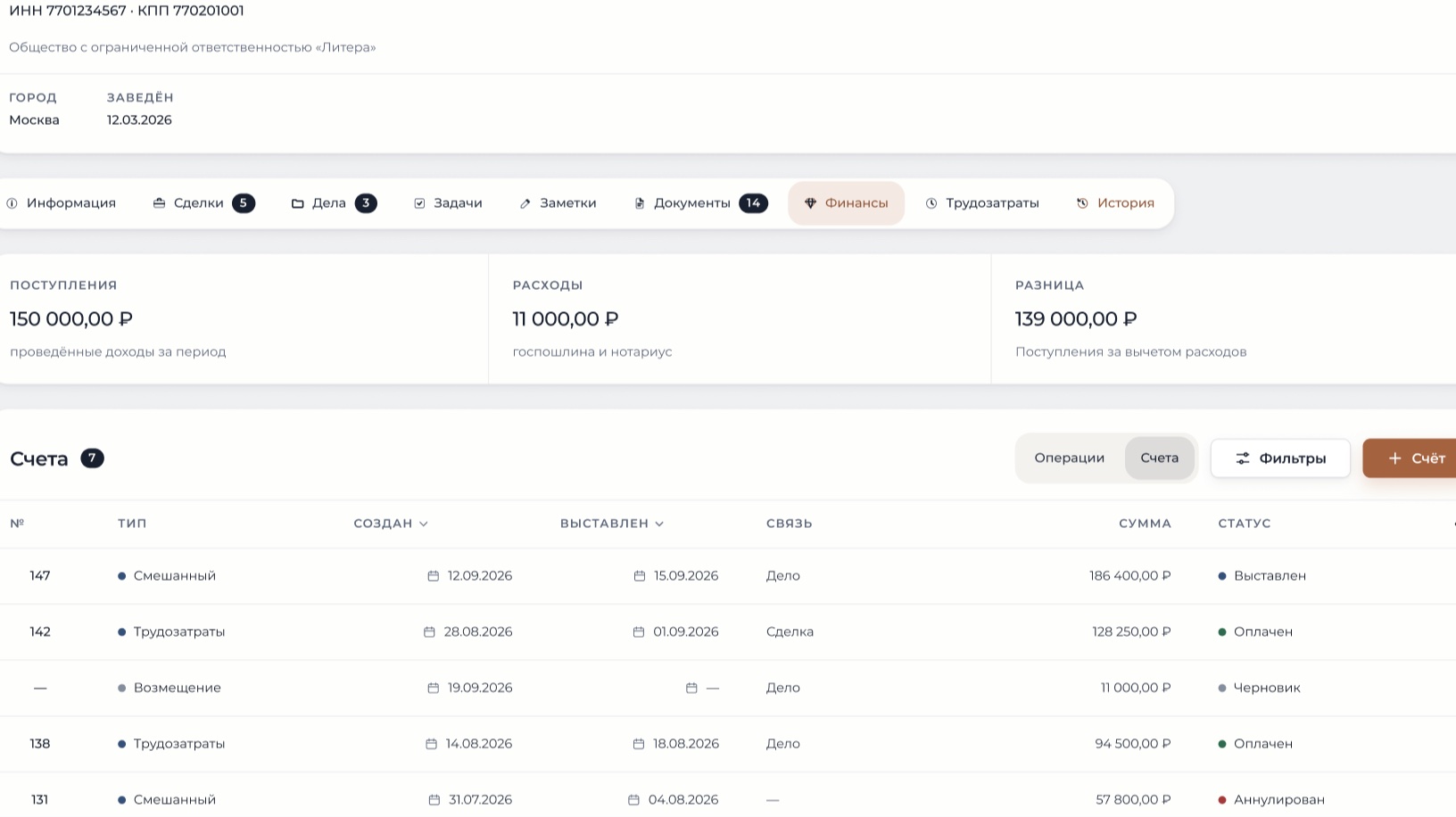Click calendar icon beside created date 14.08.2026
This screenshot has width=1456, height=817.
pyautogui.click(x=432, y=744)
